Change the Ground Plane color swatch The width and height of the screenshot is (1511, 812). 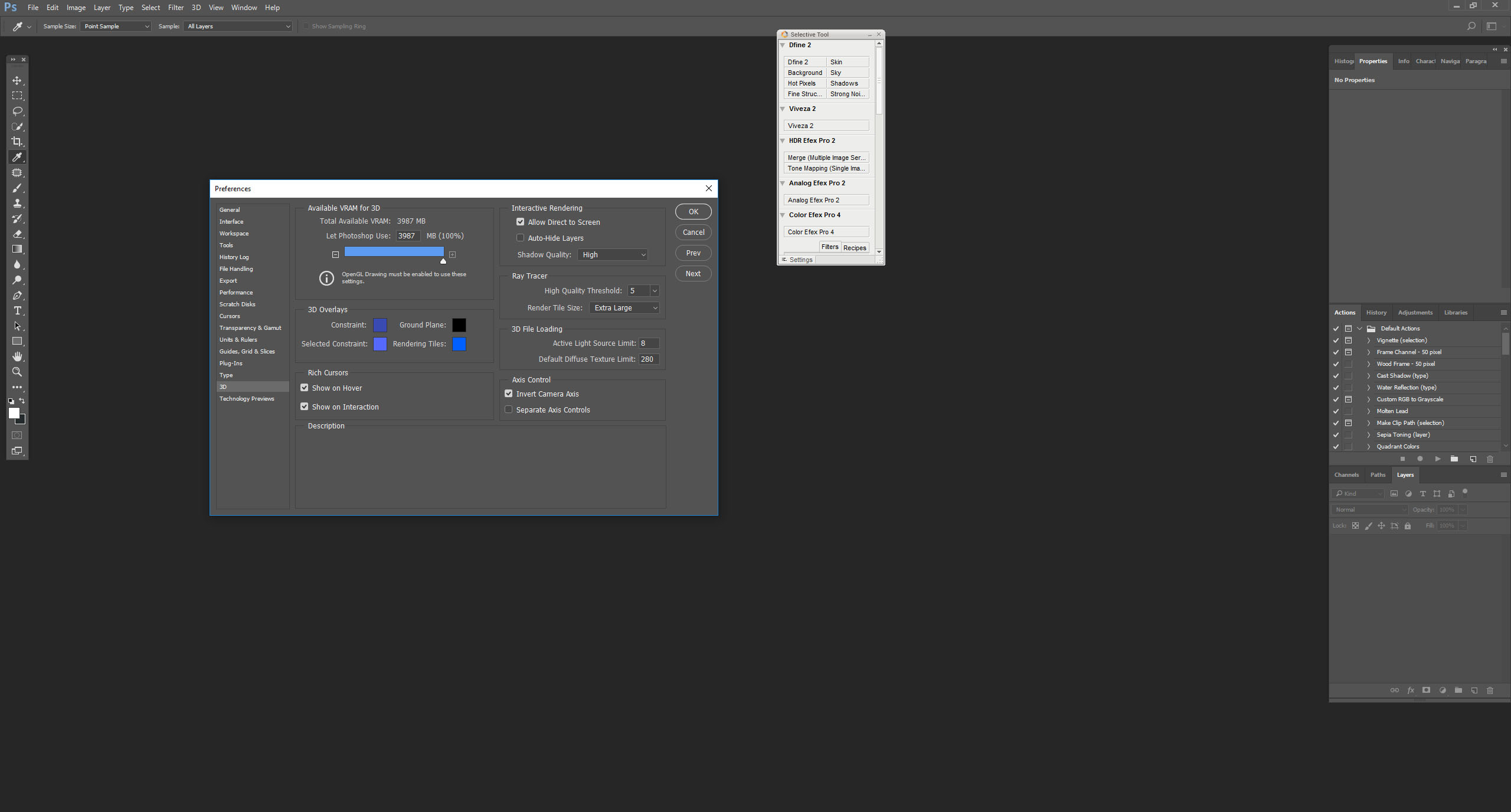click(458, 325)
